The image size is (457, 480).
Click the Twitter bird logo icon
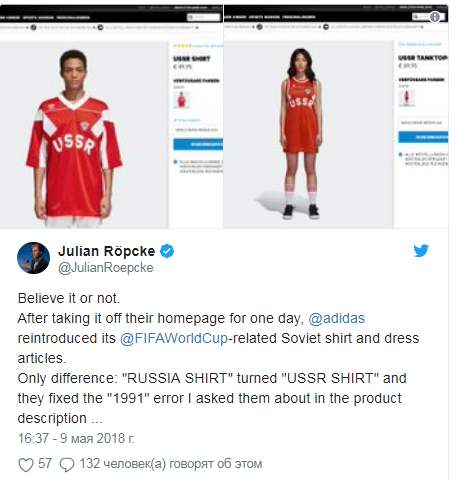421,251
